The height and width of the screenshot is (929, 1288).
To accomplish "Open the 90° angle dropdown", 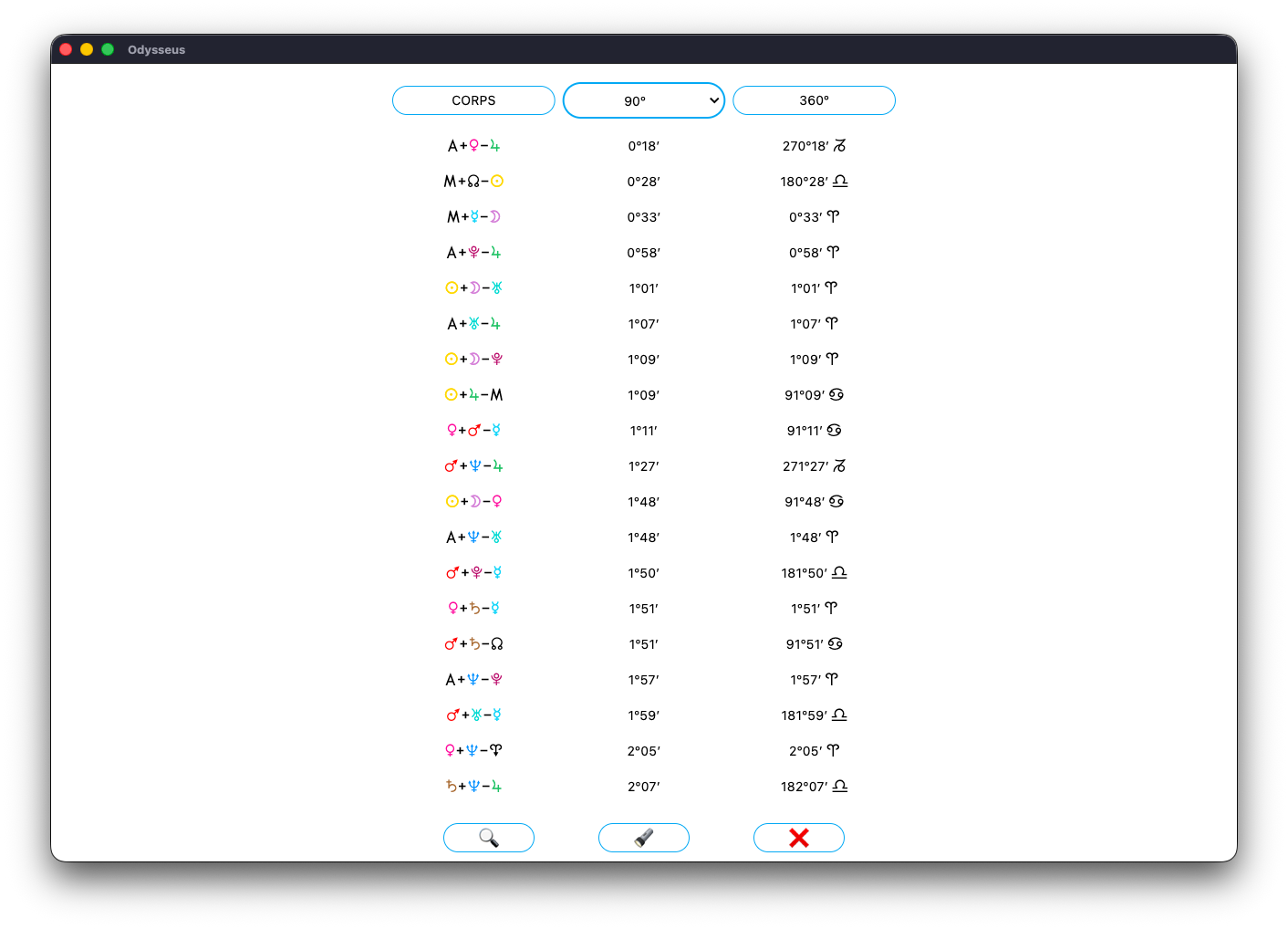I will (x=643, y=100).
